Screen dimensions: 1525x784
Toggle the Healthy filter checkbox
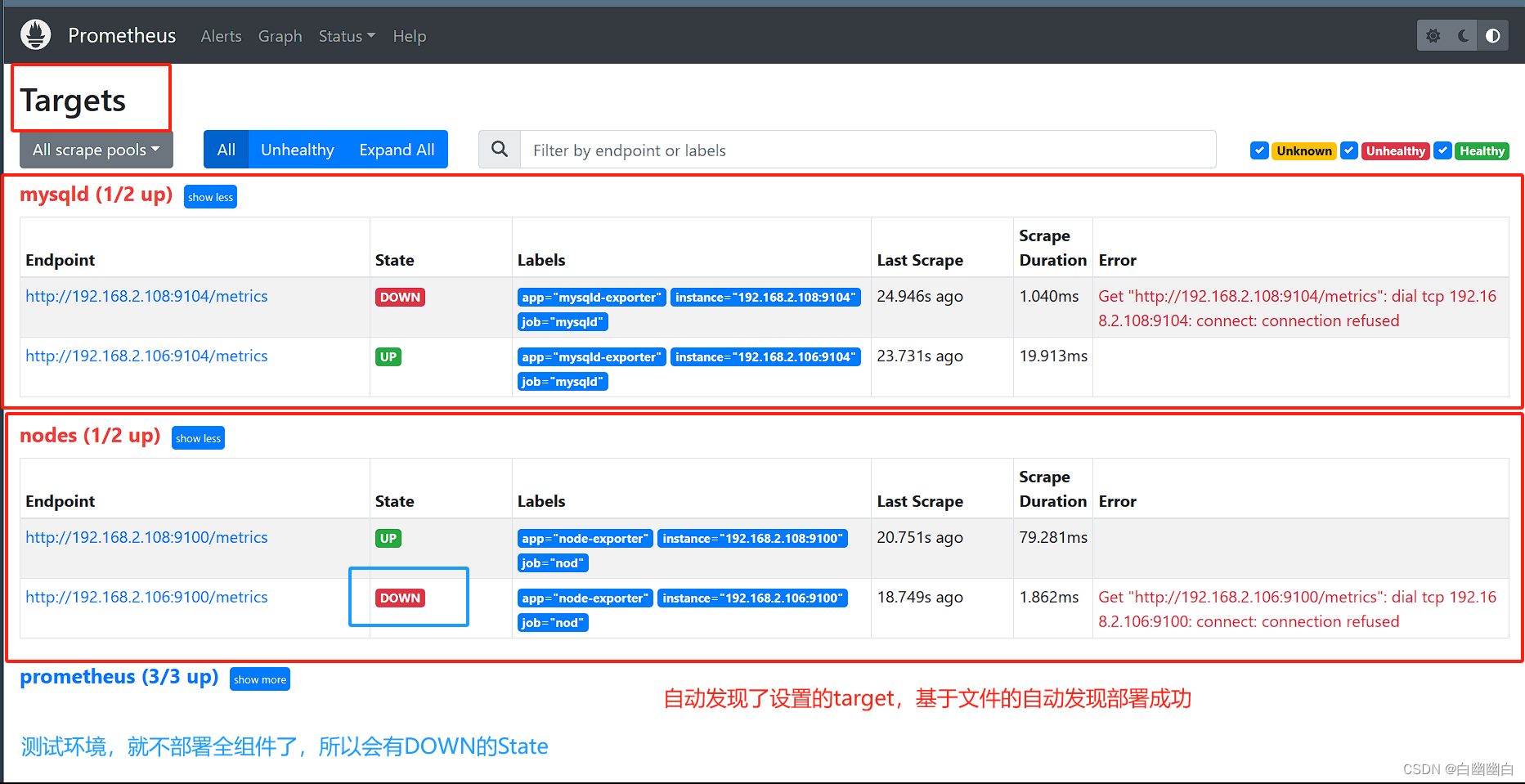[1443, 150]
